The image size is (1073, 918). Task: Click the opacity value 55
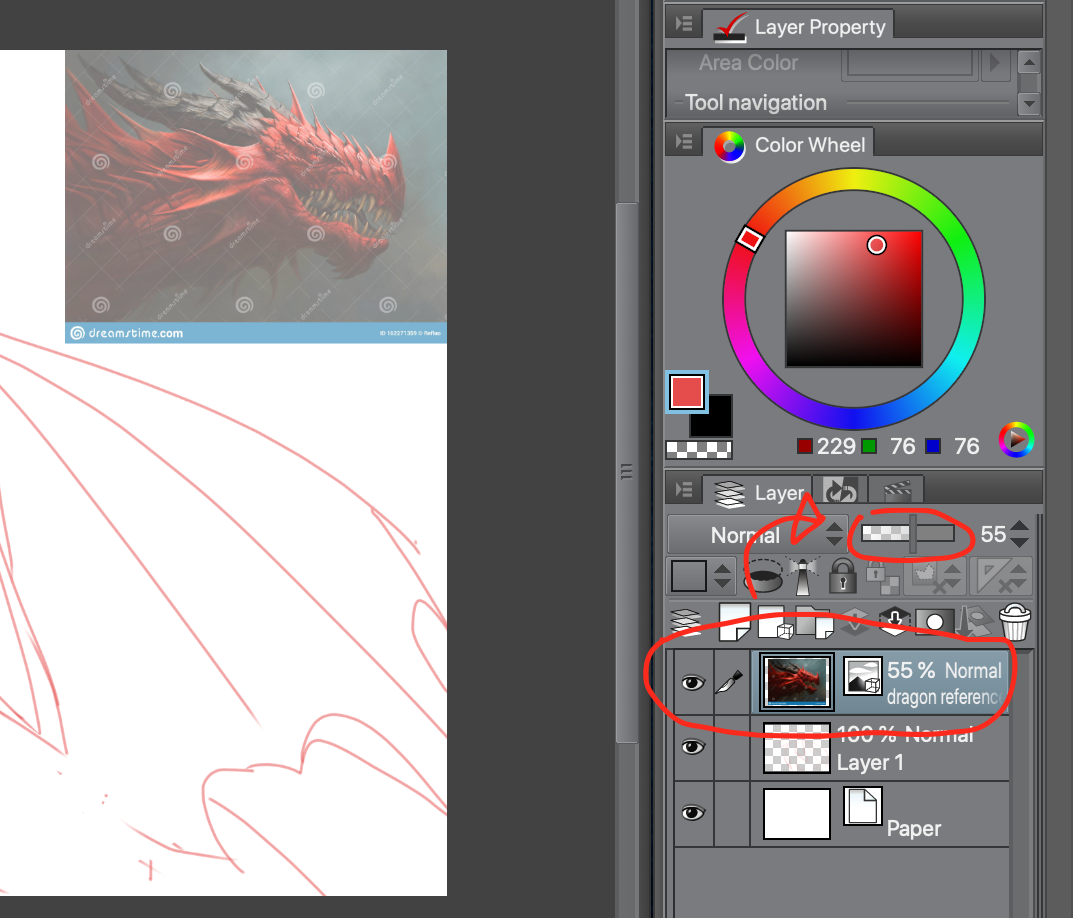[x=992, y=534]
